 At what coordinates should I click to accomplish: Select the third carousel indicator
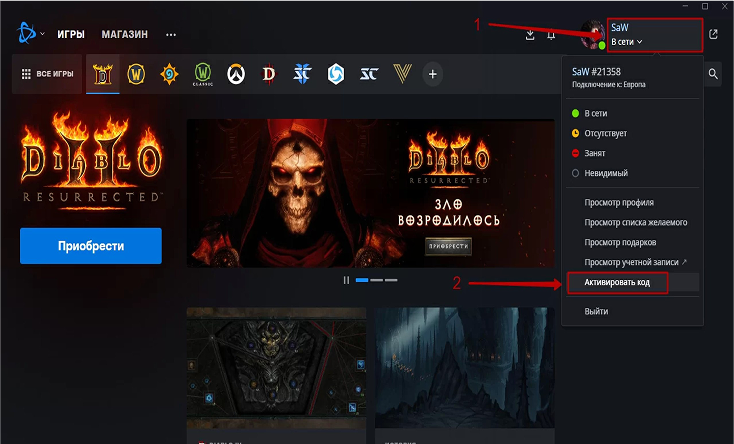tap(391, 280)
